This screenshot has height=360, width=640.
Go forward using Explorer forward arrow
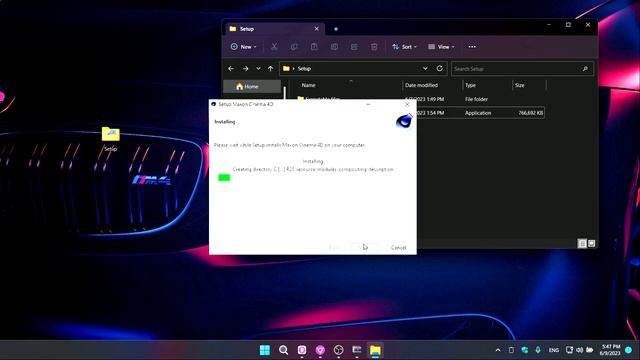click(245, 69)
